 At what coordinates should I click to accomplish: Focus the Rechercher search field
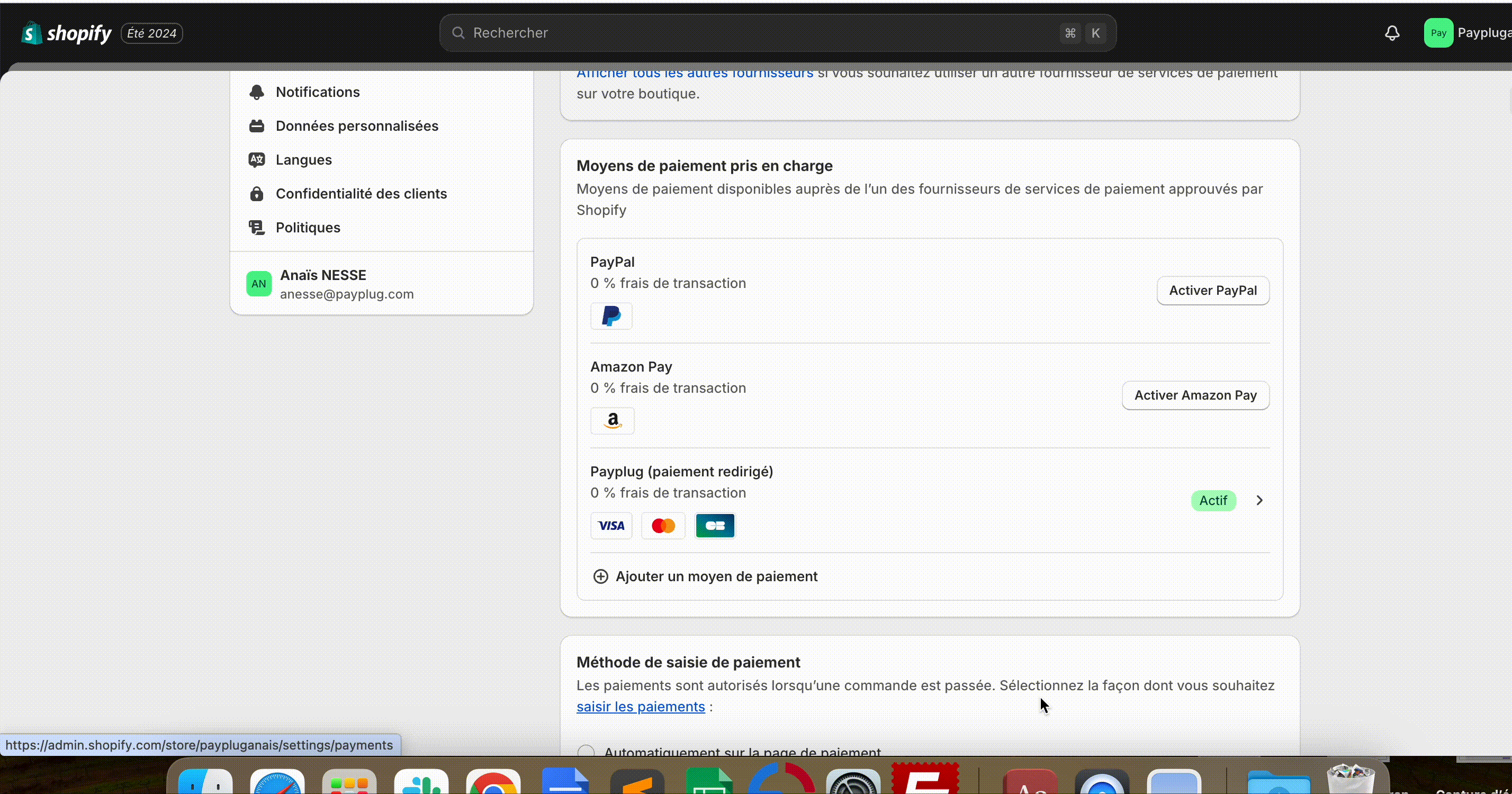tap(778, 33)
